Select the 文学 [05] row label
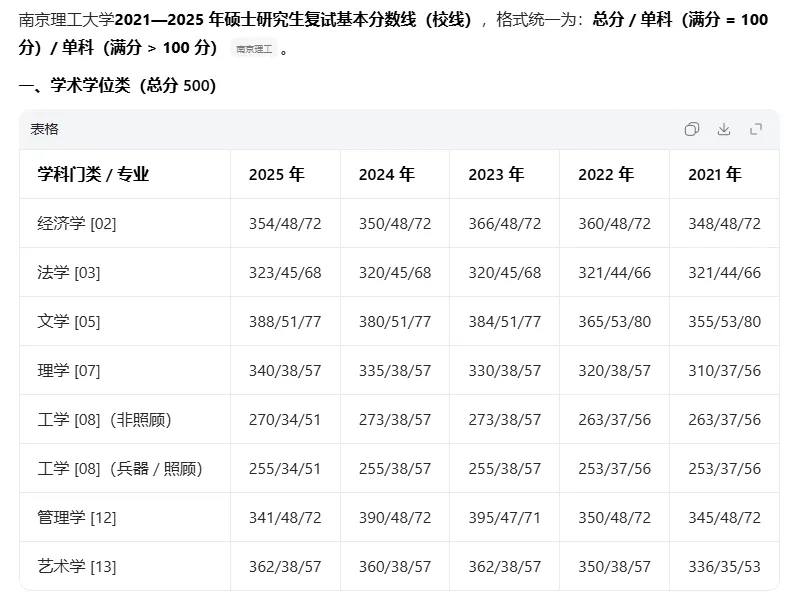 pyautogui.click(x=69, y=321)
